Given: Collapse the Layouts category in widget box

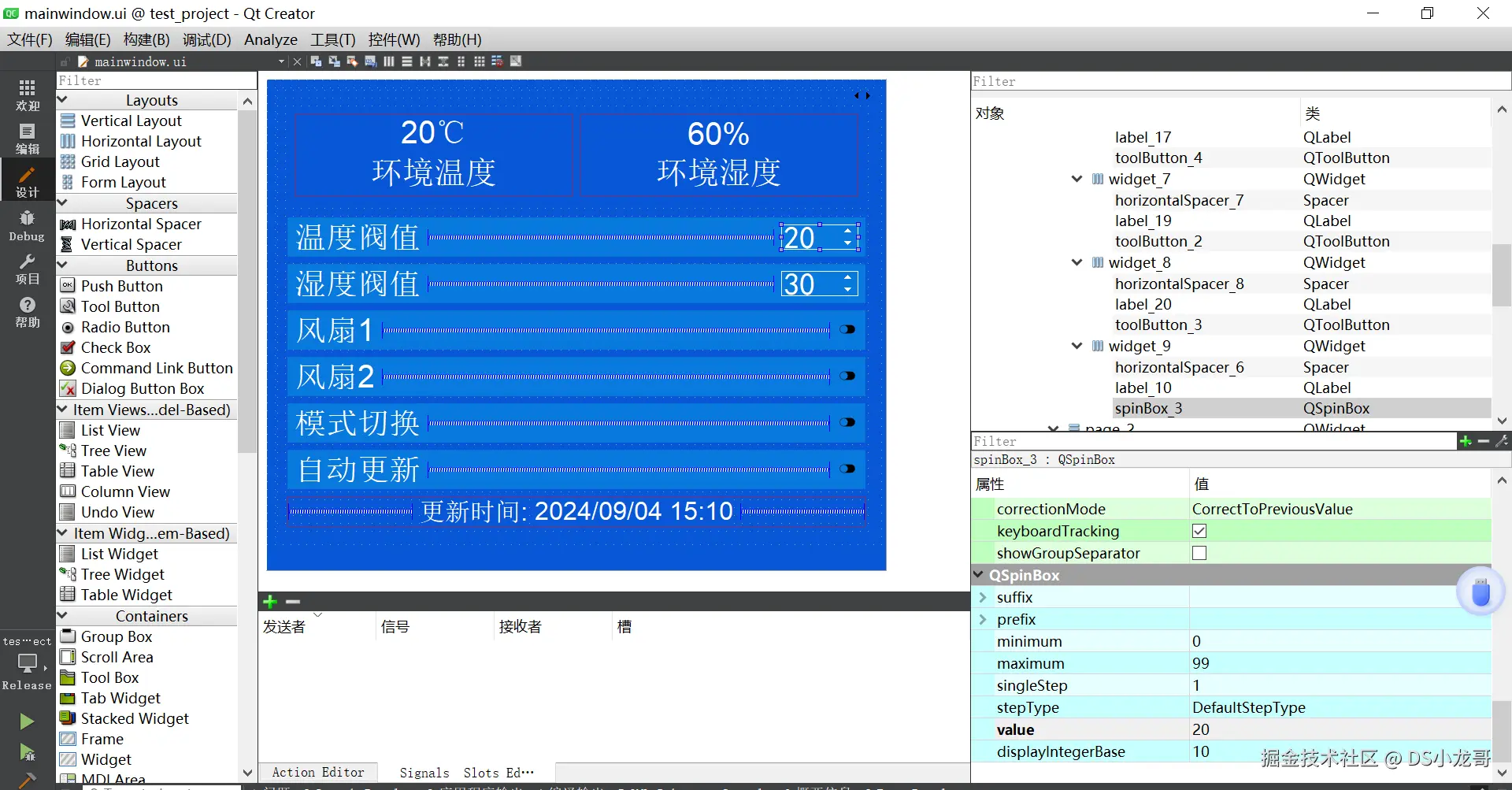Looking at the screenshot, I should tap(63, 100).
